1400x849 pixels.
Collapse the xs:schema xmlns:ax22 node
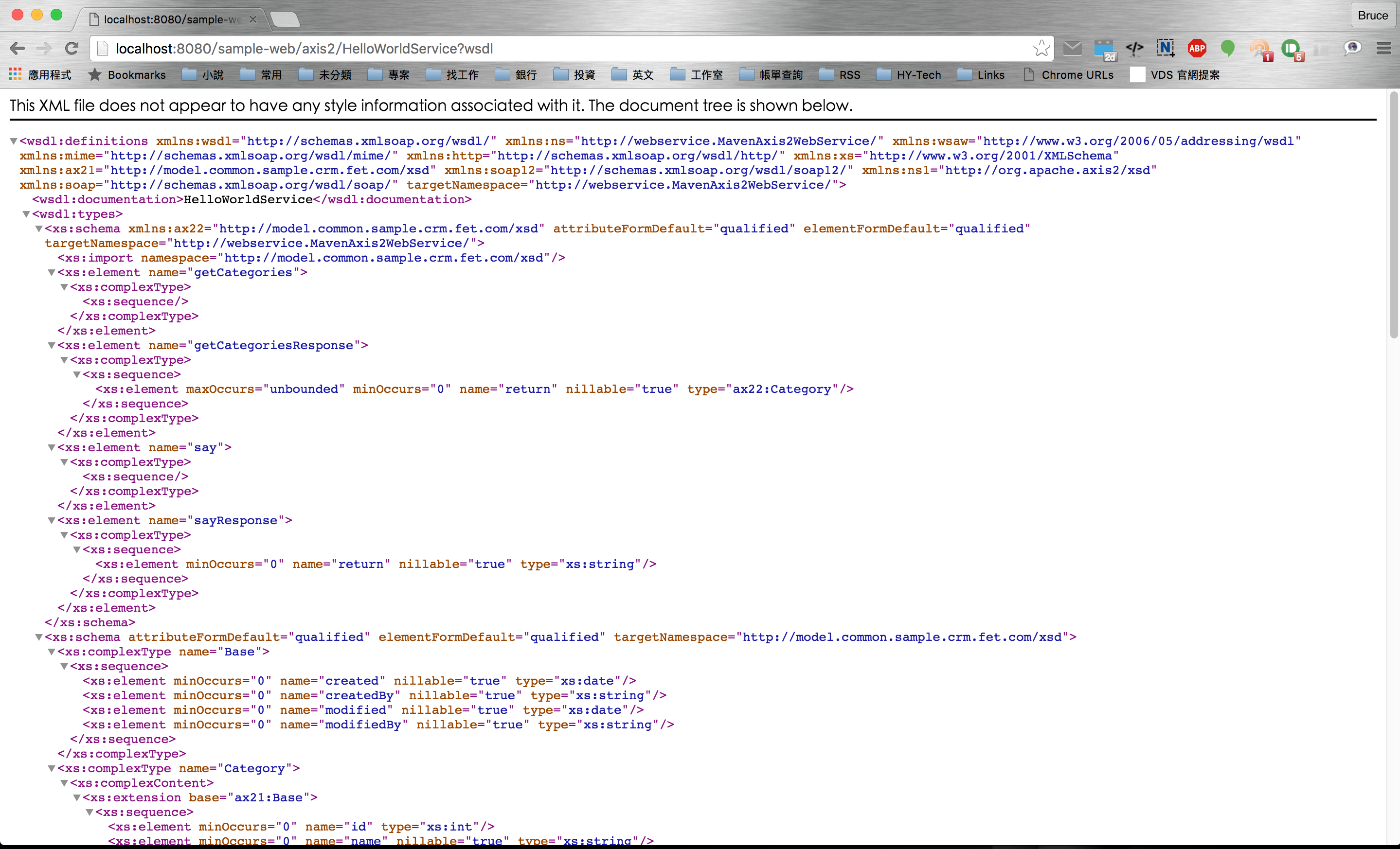pos(38,229)
